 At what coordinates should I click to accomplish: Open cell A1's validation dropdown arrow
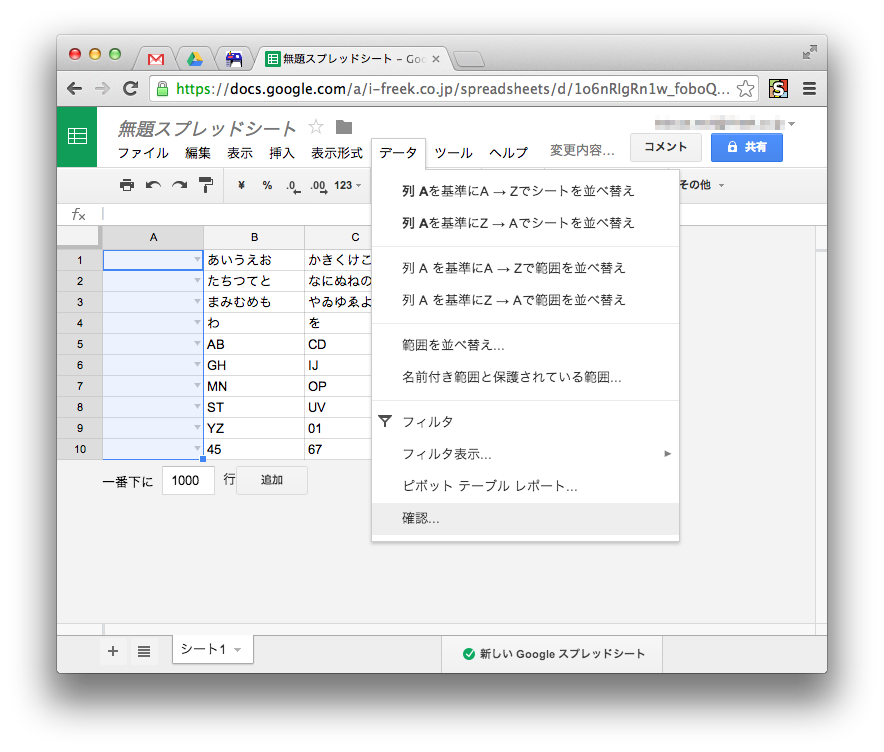click(196, 259)
